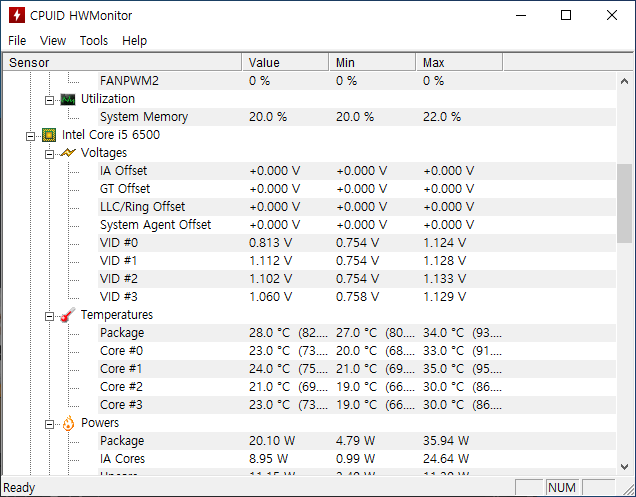Click the 0.99 W IA Cores min
The image size is (636, 497).
(355, 458)
